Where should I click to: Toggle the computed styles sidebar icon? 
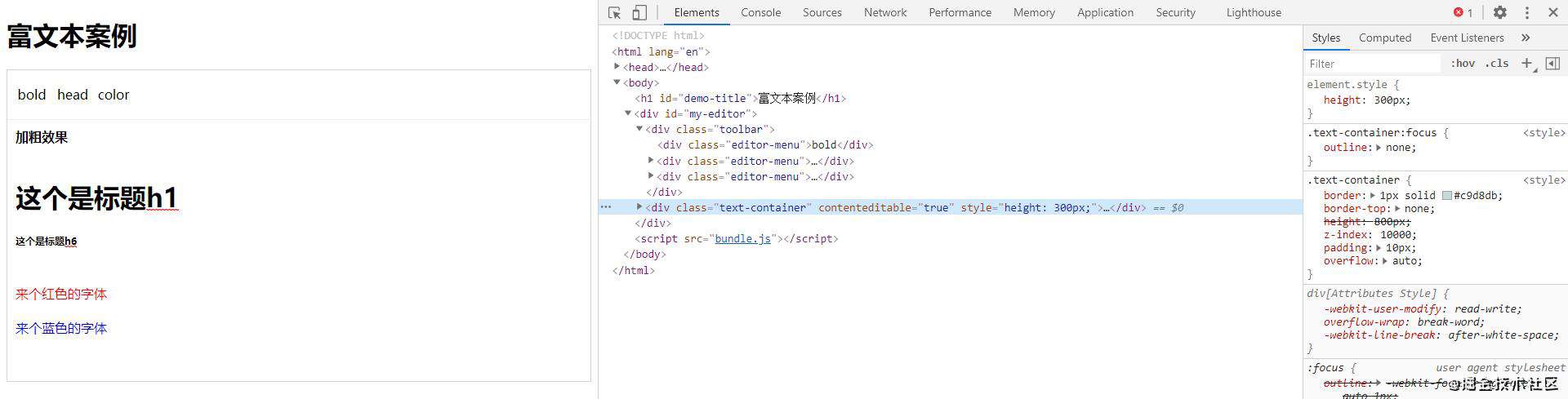(x=1553, y=63)
